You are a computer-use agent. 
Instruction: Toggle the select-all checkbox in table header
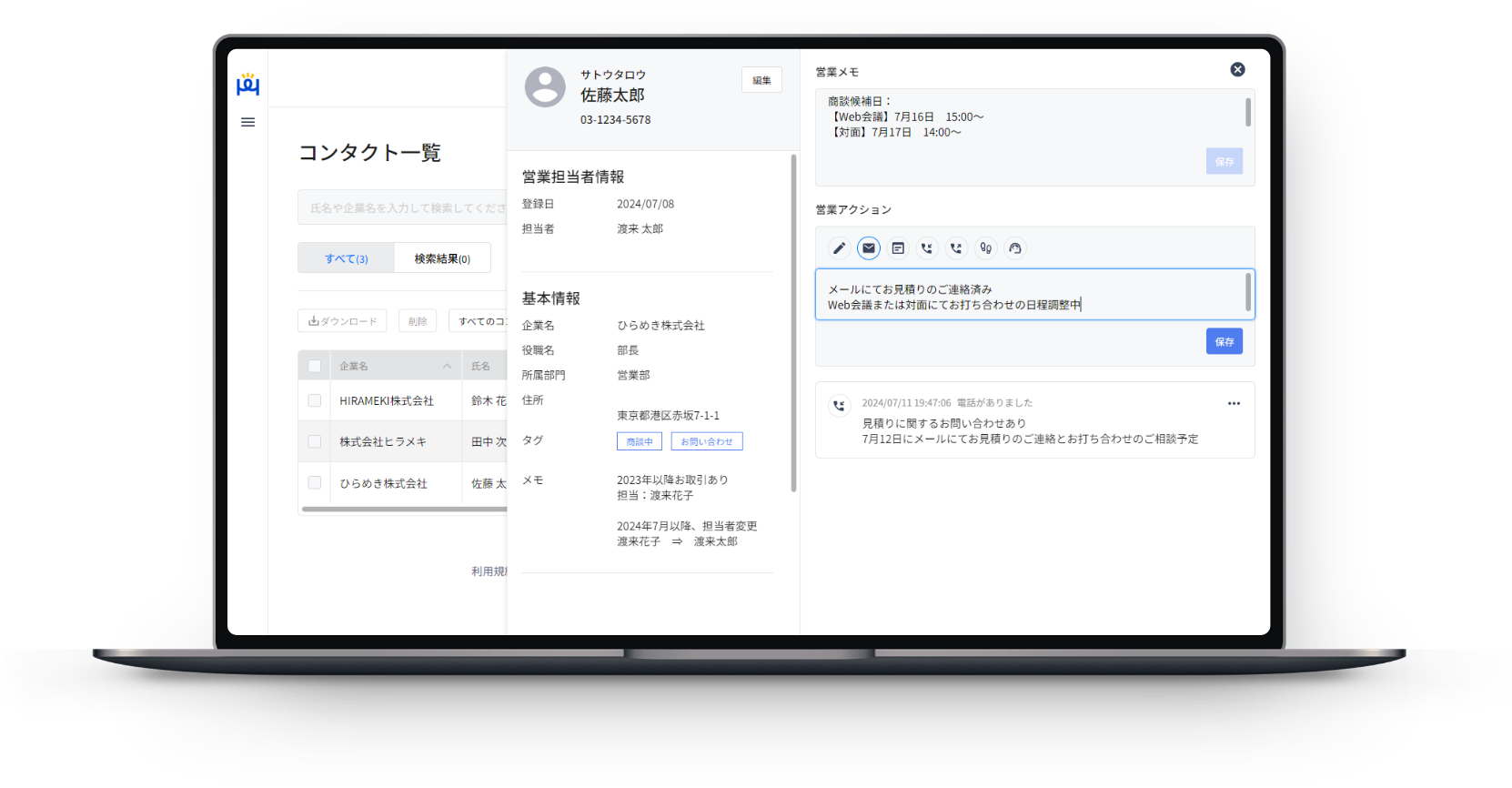[x=315, y=366]
